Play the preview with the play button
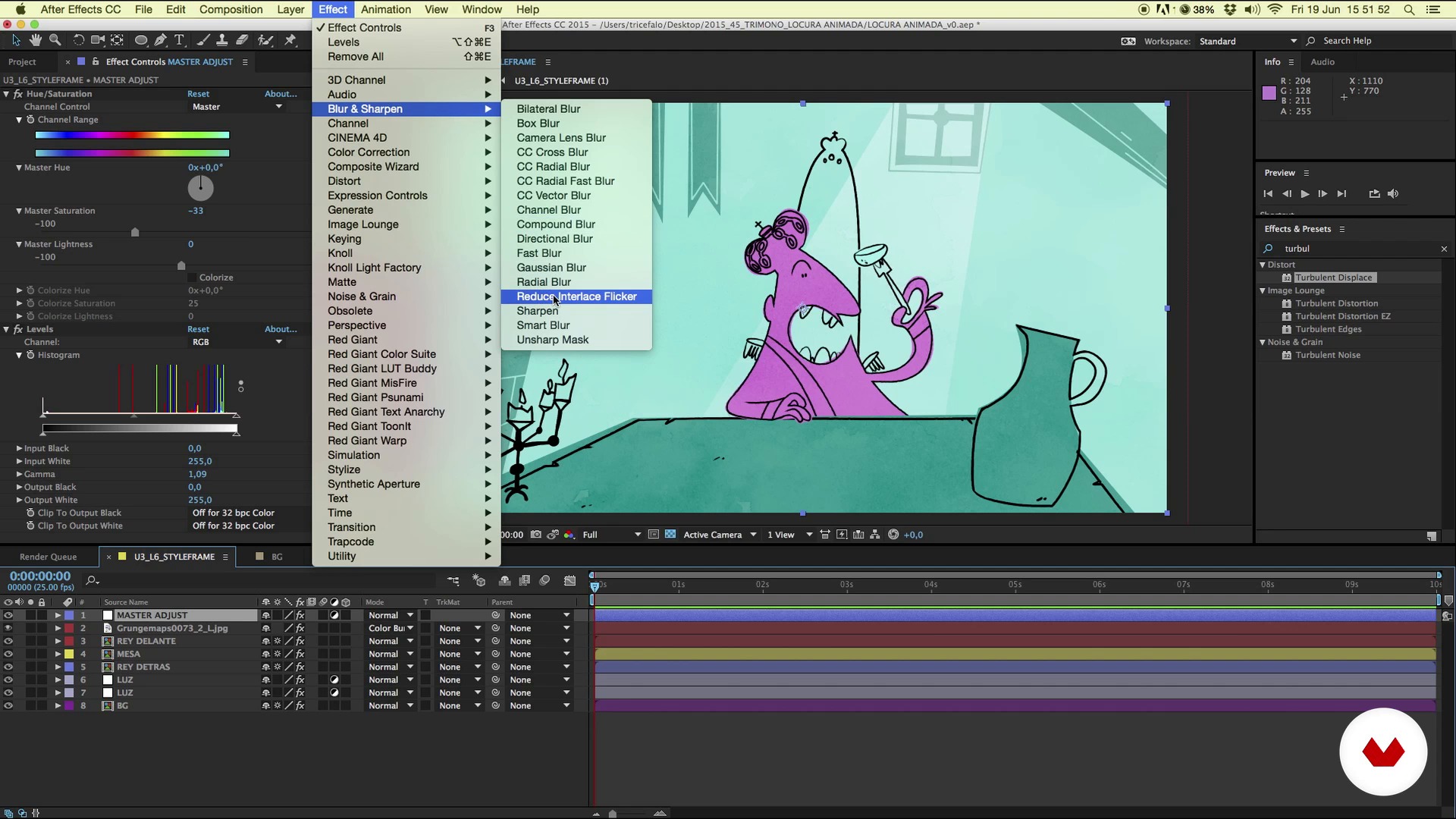Screen dimensions: 1456x819 (x=1305, y=194)
